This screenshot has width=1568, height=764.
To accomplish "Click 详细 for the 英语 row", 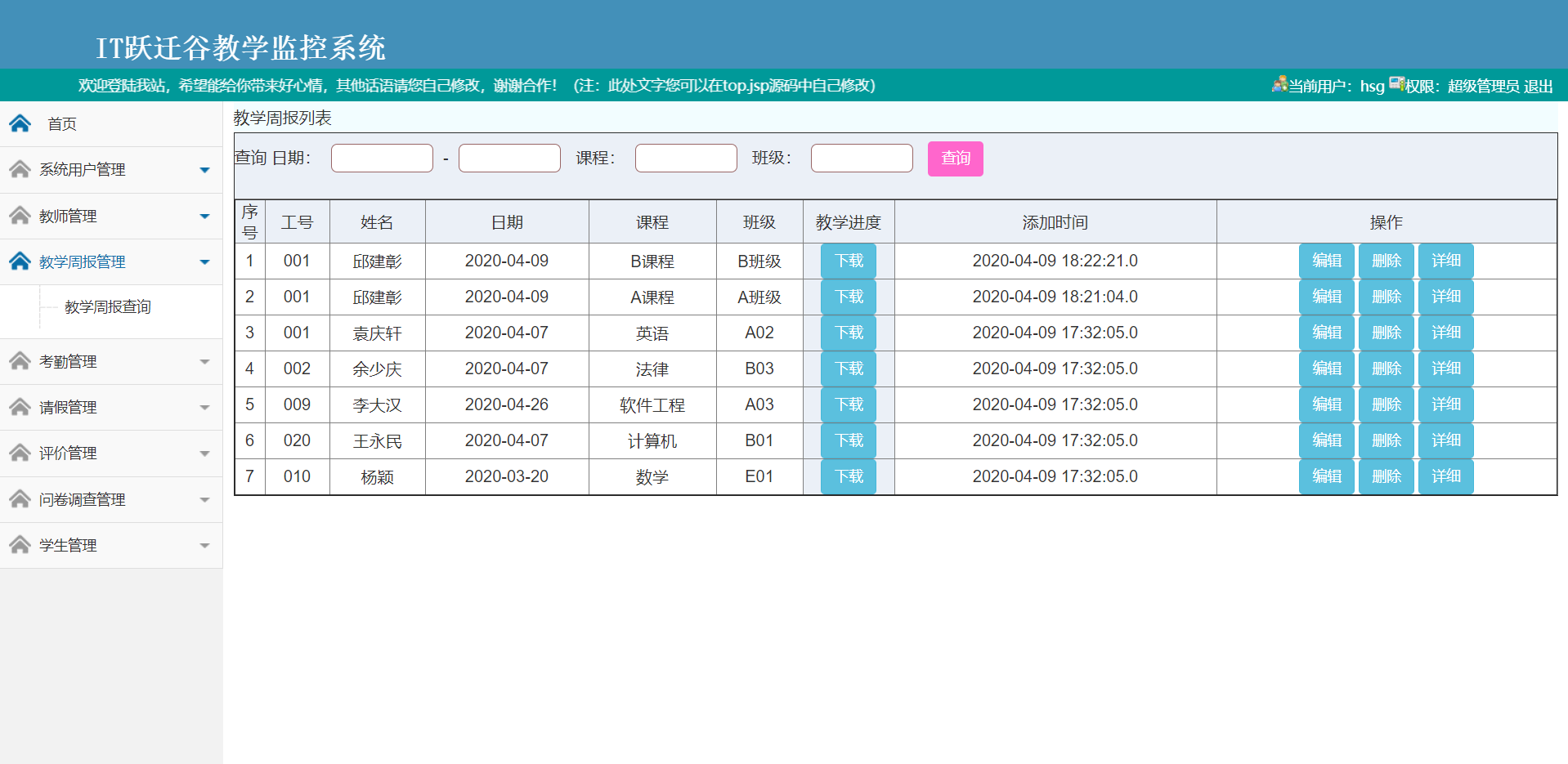I will 1446,333.
